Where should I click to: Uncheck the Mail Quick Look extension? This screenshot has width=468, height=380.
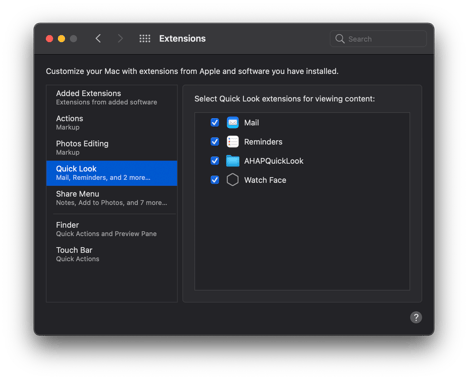tap(215, 123)
